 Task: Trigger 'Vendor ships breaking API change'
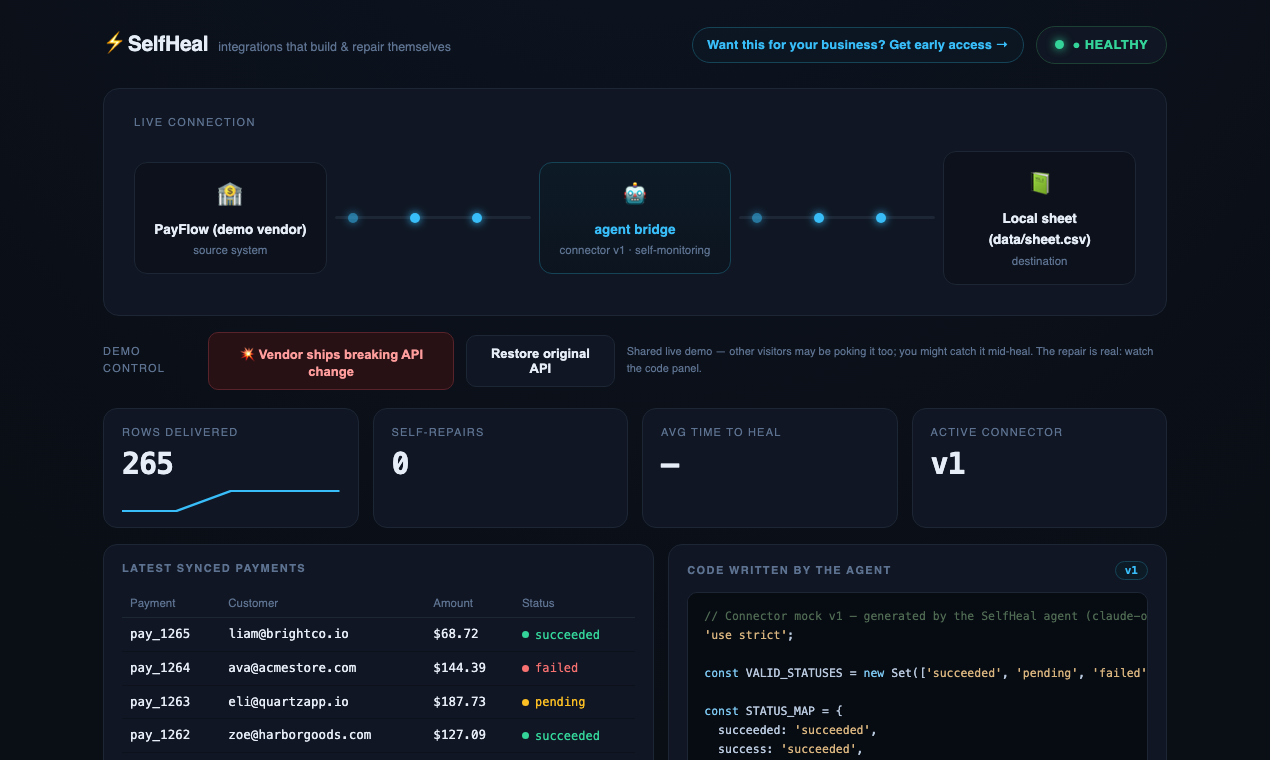[x=331, y=361]
